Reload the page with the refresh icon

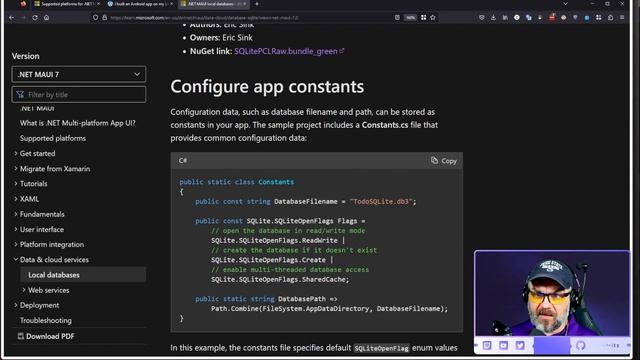(x=35, y=18)
